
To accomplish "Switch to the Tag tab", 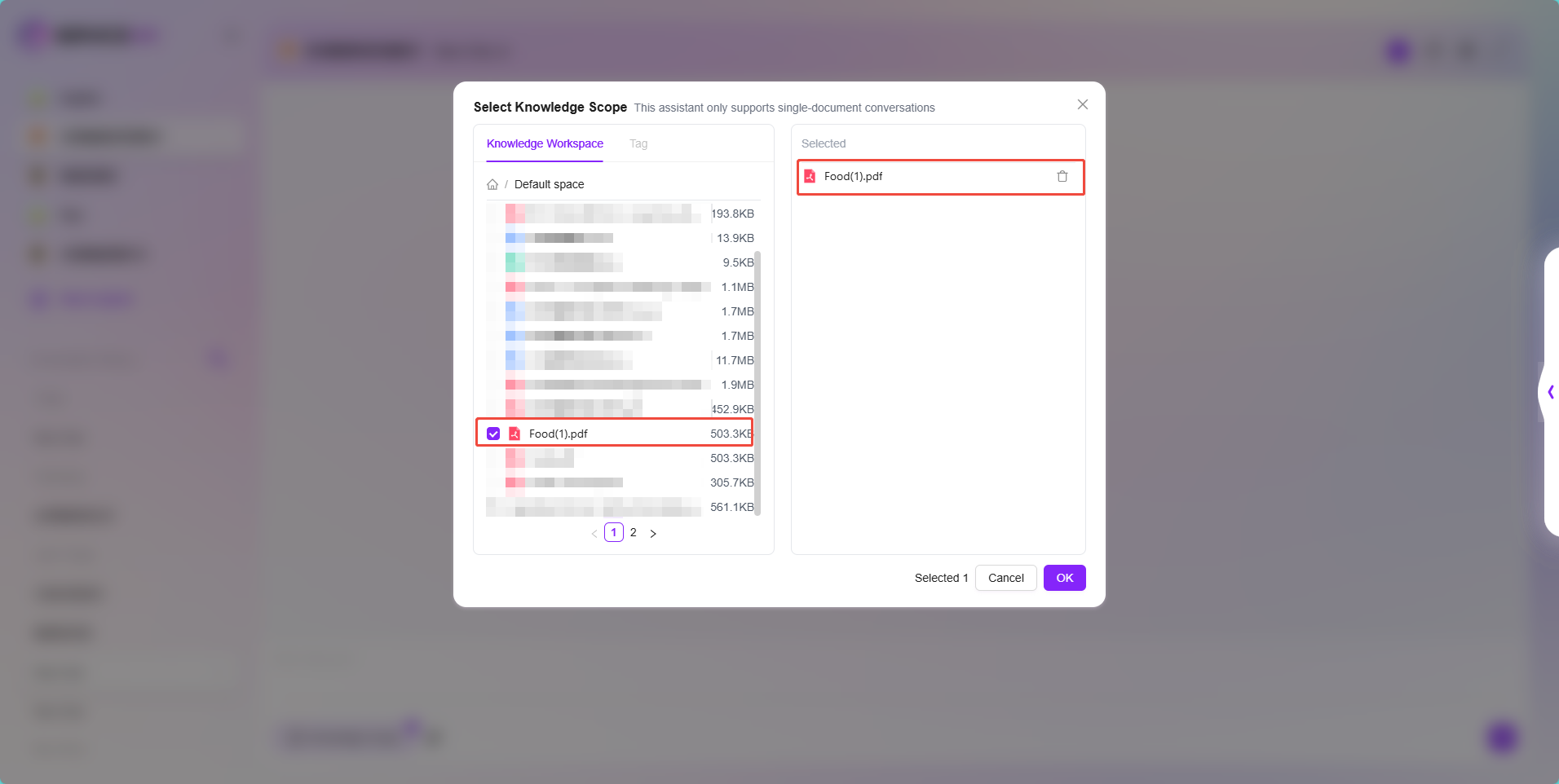I will (x=638, y=143).
